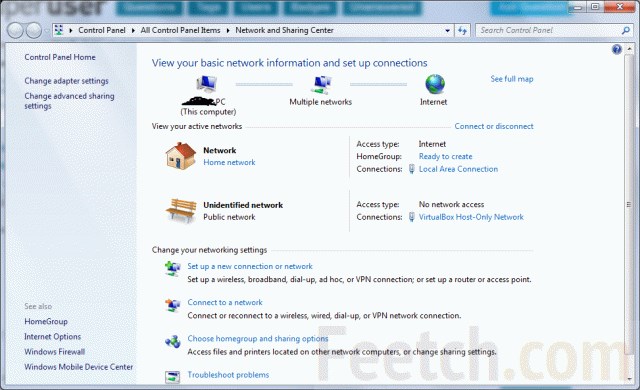Expand the arrow after All Control Panel Items
Image resolution: width=640 pixels, height=390 pixels.
(228, 30)
